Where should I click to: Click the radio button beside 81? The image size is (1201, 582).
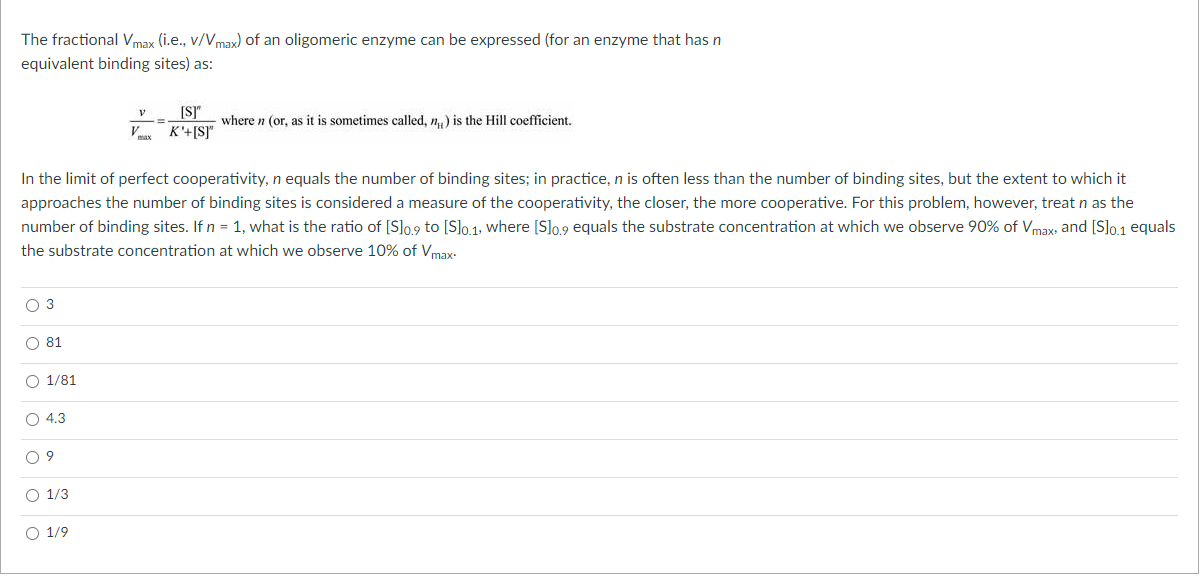[33, 341]
